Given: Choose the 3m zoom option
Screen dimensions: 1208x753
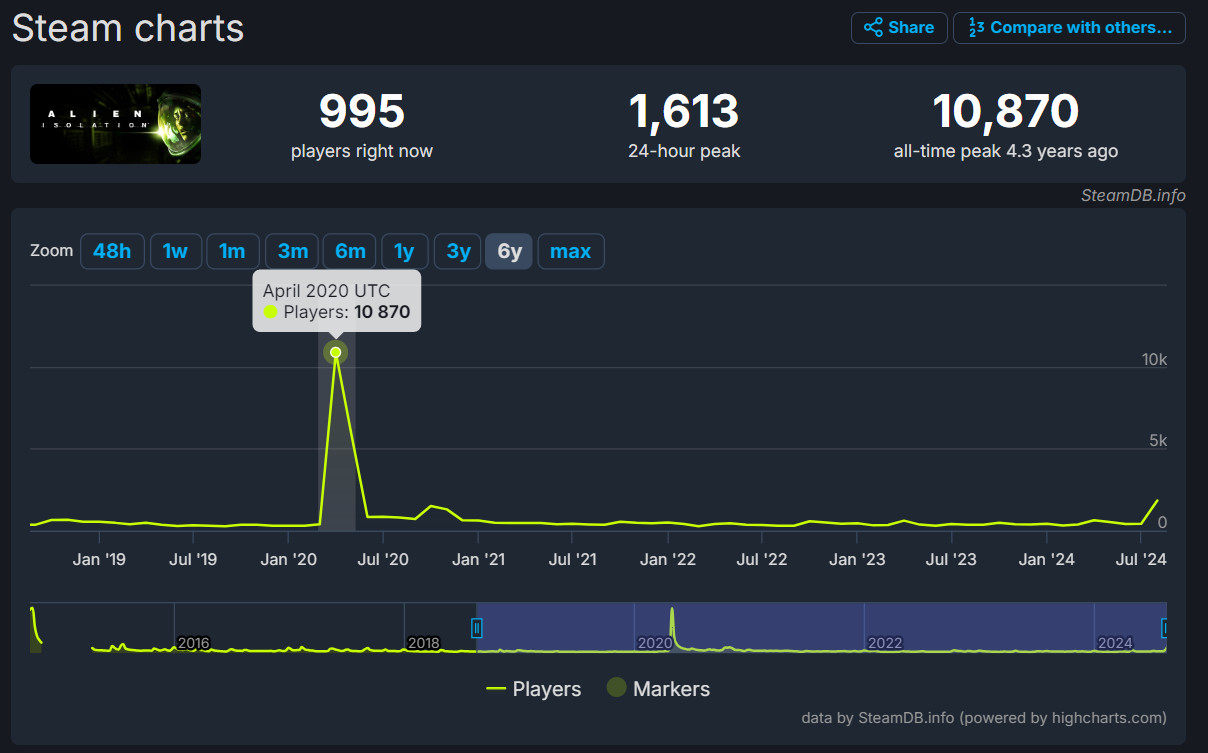Looking at the screenshot, I should coord(292,251).
